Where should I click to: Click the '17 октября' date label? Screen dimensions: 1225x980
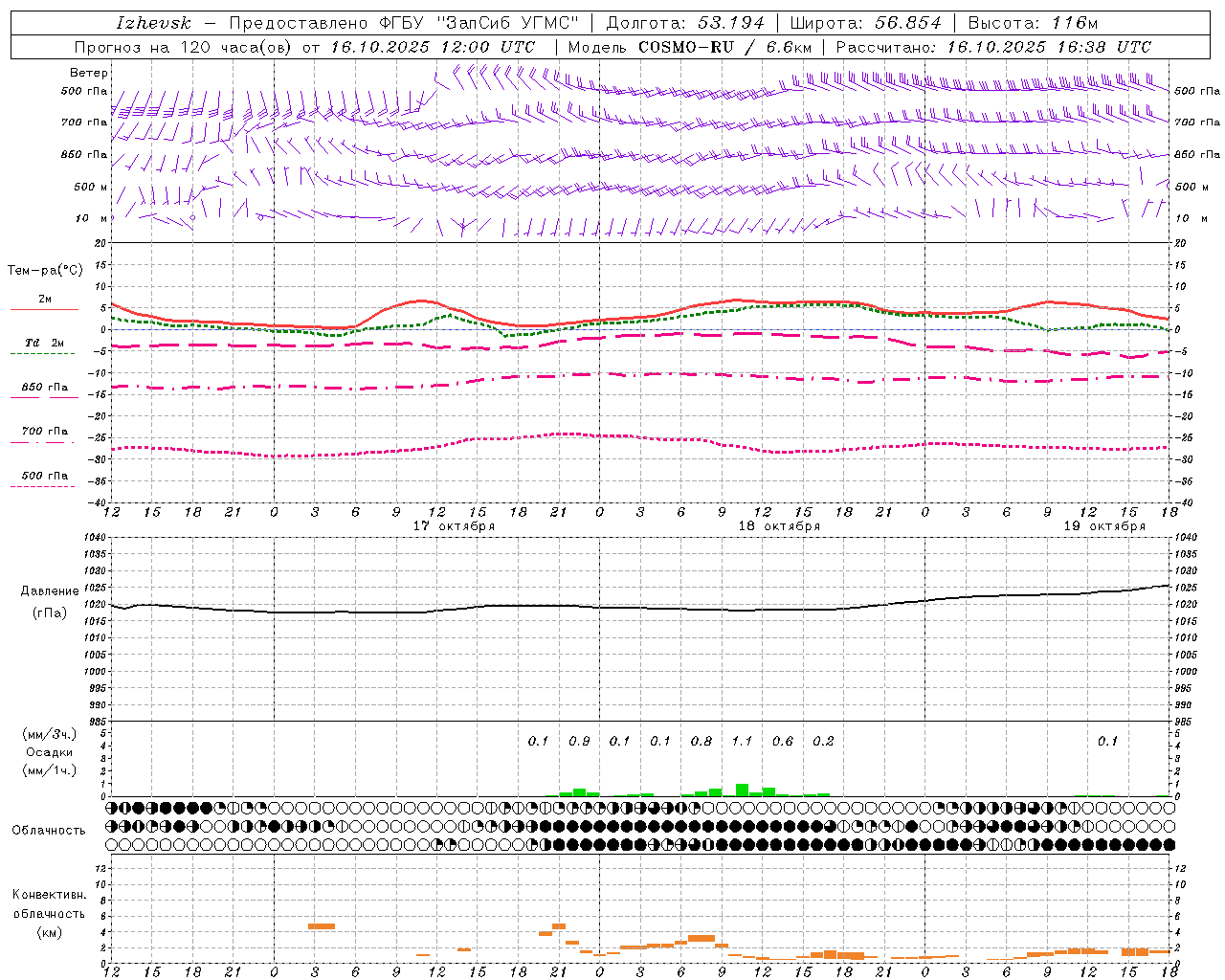pyautogui.click(x=454, y=526)
